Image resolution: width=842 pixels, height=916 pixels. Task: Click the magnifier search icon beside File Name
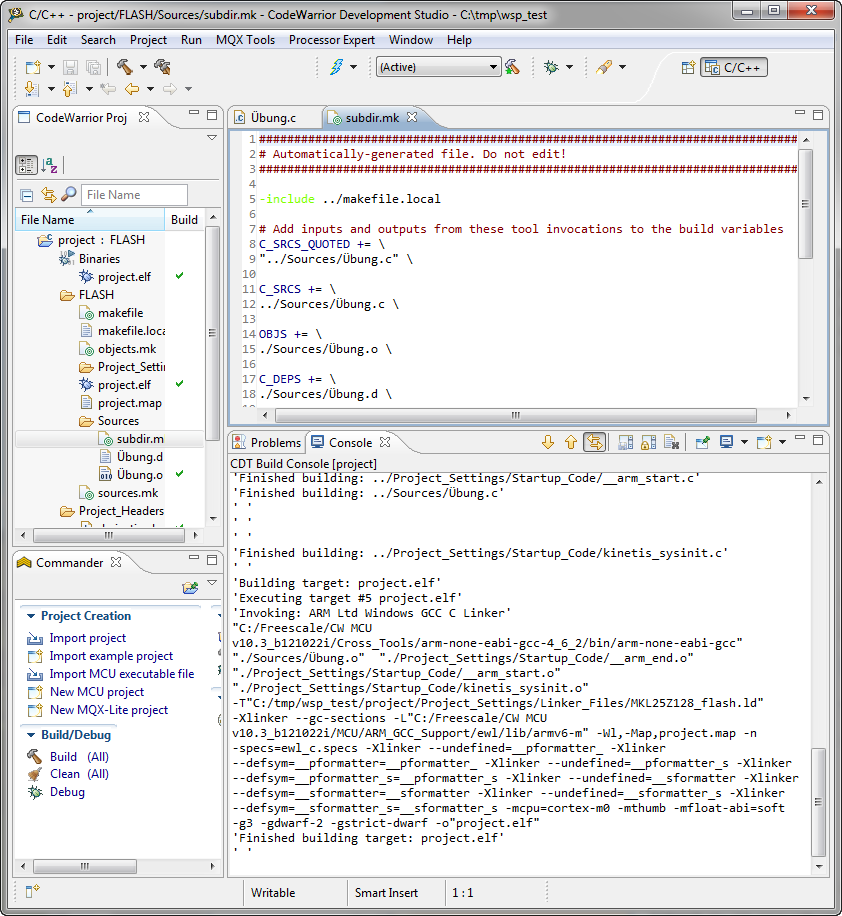coord(68,195)
